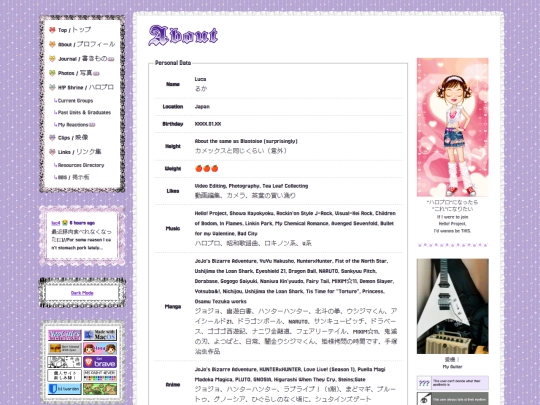Click the luca badge with two faces
Image resolution: width=540 pixels, height=405 pixels.
(100, 349)
